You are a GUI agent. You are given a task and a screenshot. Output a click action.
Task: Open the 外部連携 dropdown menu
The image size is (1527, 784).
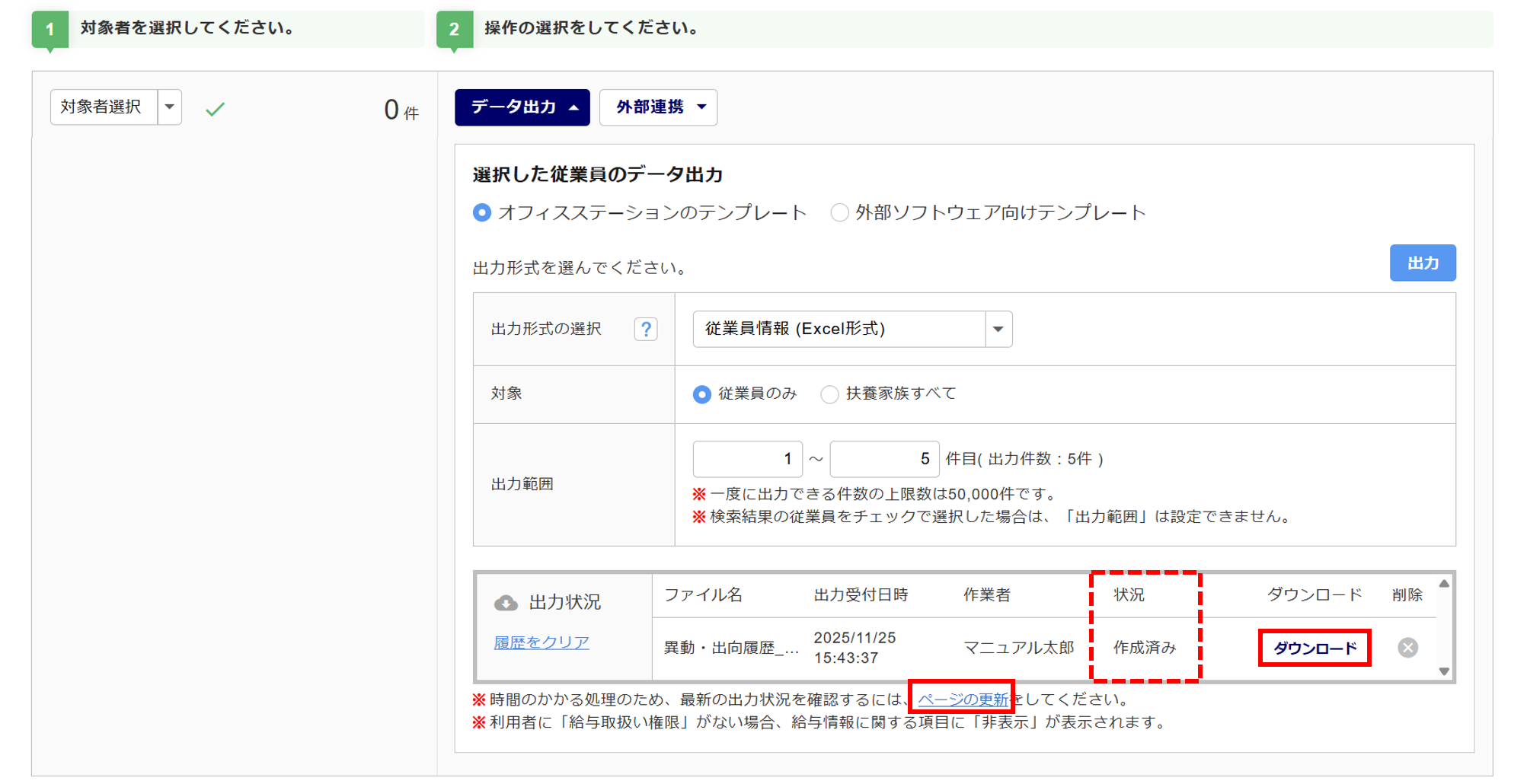(658, 107)
